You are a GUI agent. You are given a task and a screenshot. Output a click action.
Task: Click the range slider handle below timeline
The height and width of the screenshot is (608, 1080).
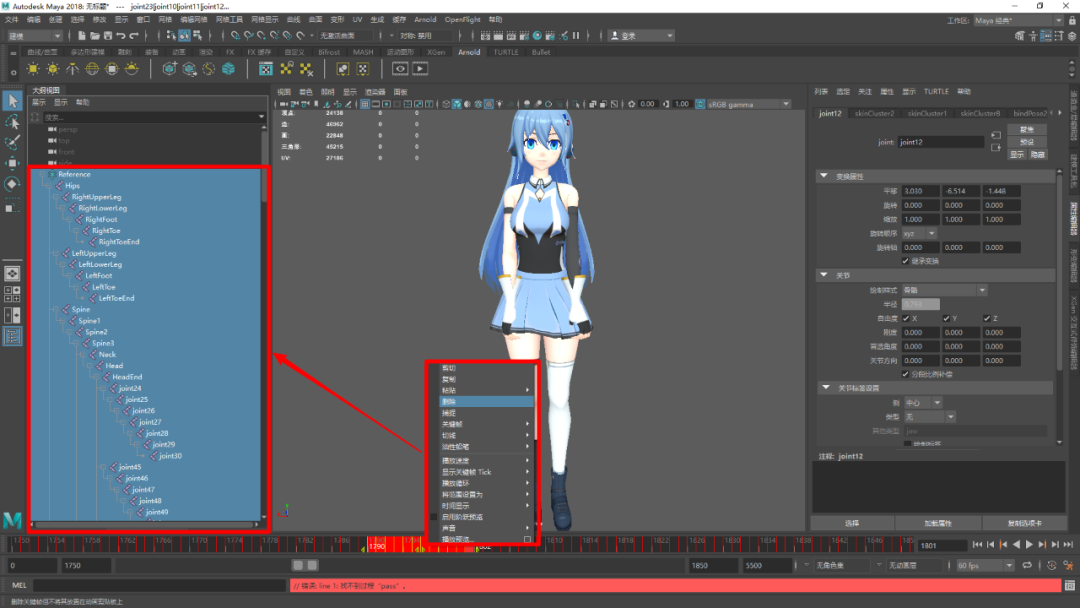click(x=305, y=565)
